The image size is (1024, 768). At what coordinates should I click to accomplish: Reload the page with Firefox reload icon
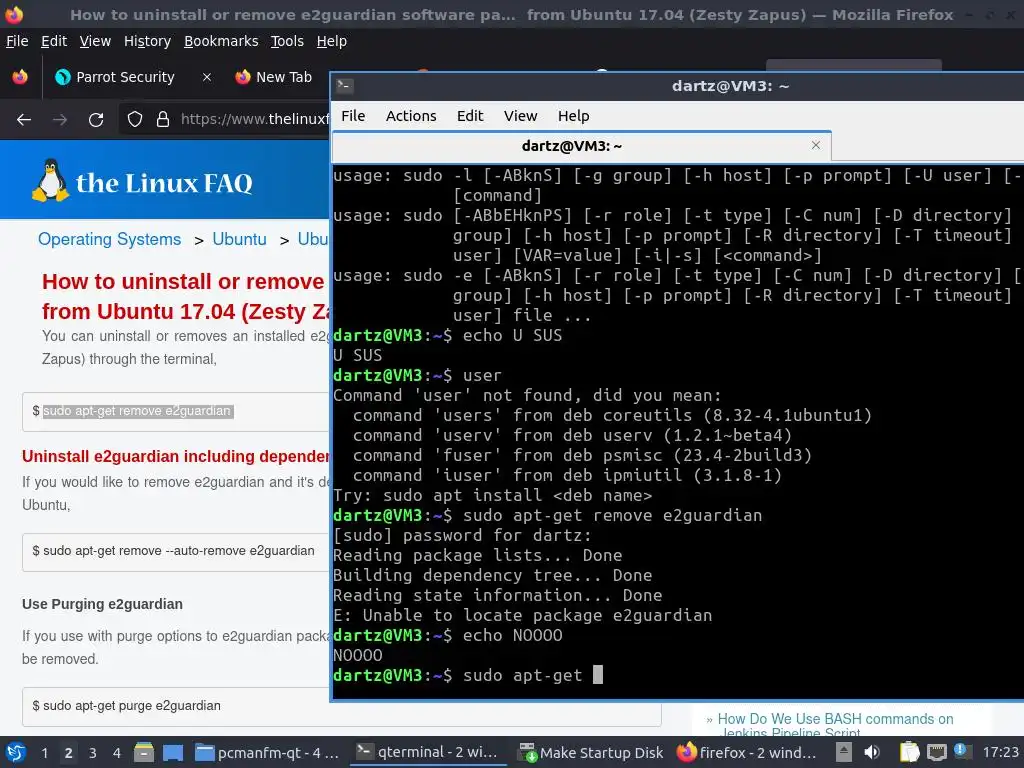point(96,120)
